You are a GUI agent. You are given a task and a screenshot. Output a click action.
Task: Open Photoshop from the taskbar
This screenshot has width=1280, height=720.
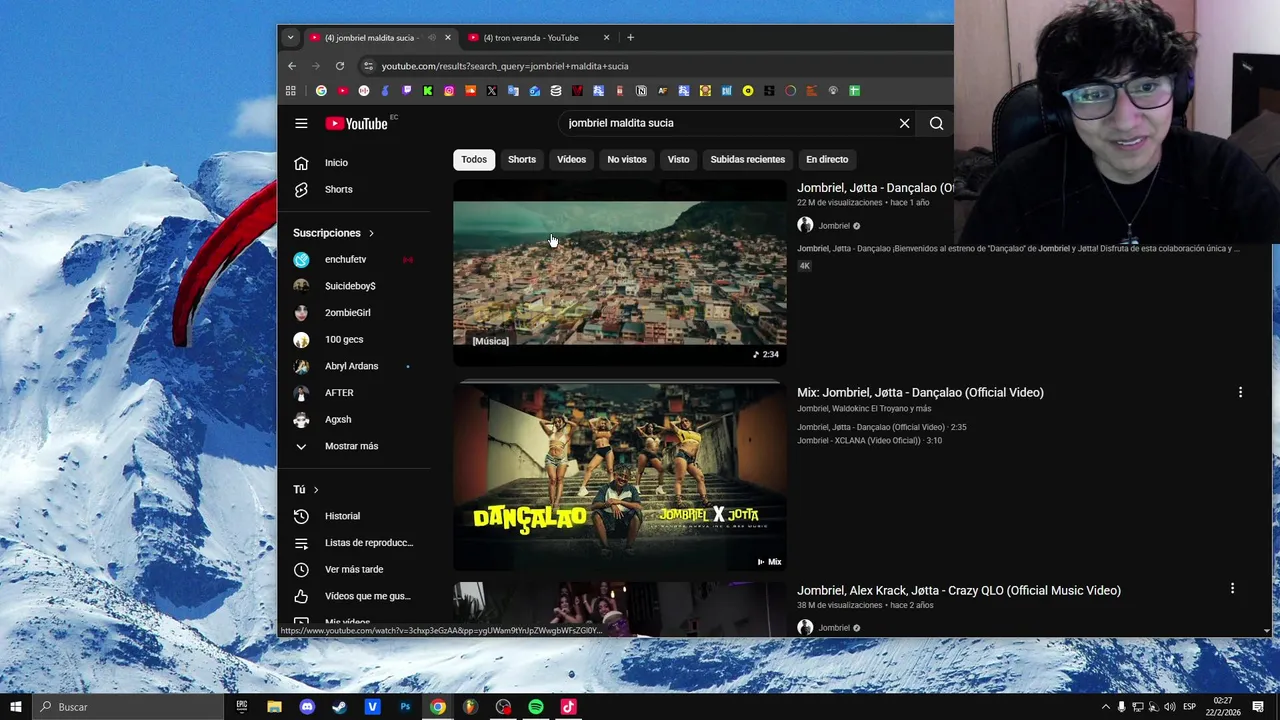tap(405, 707)
